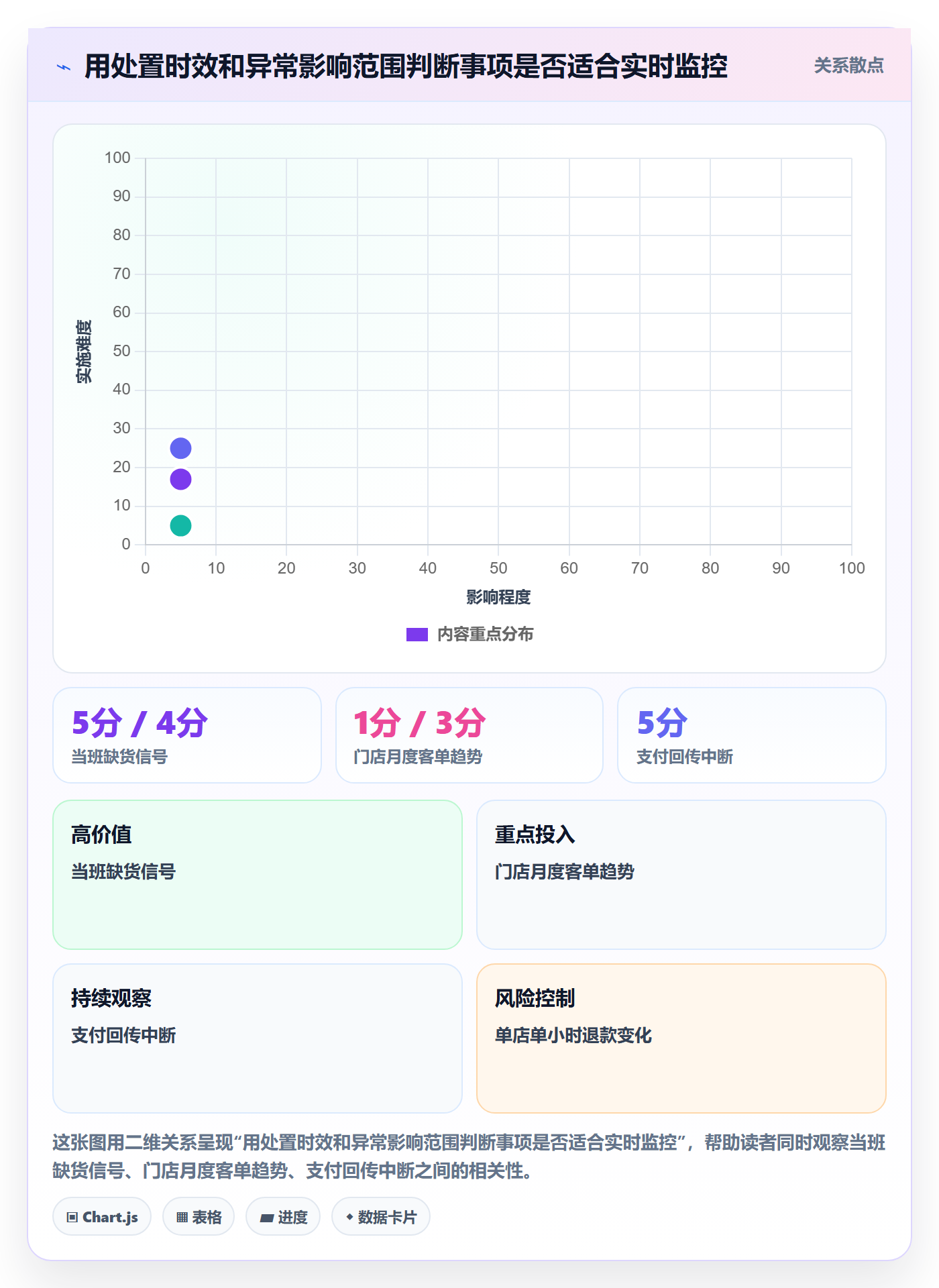Viewport: 939px width, 1288px height.
Task: Click the 50 tick on y-axis
Action: coord(121,351)
